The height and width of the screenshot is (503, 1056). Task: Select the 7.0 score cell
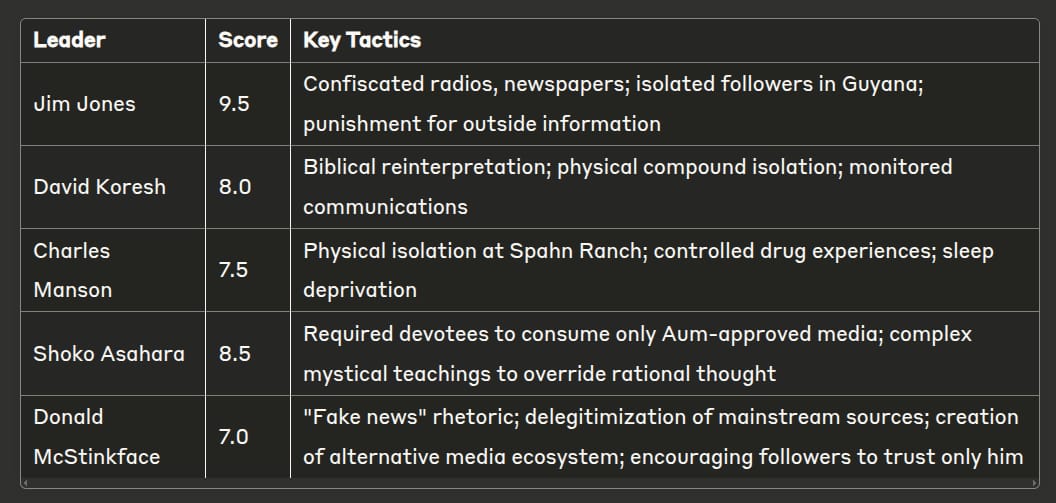coord(248,436)
